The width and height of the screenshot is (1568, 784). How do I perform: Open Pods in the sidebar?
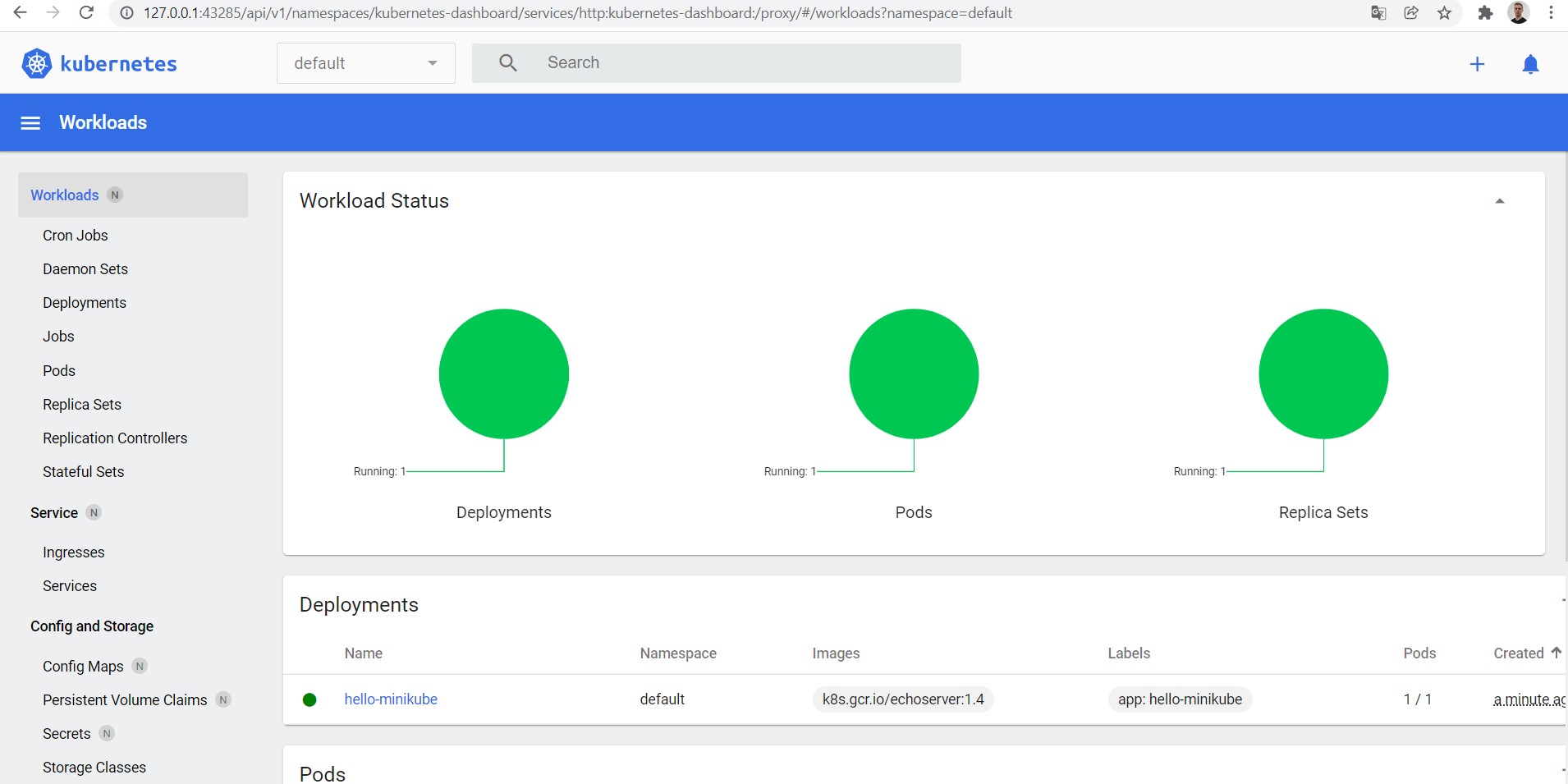[x=59, y=371]
